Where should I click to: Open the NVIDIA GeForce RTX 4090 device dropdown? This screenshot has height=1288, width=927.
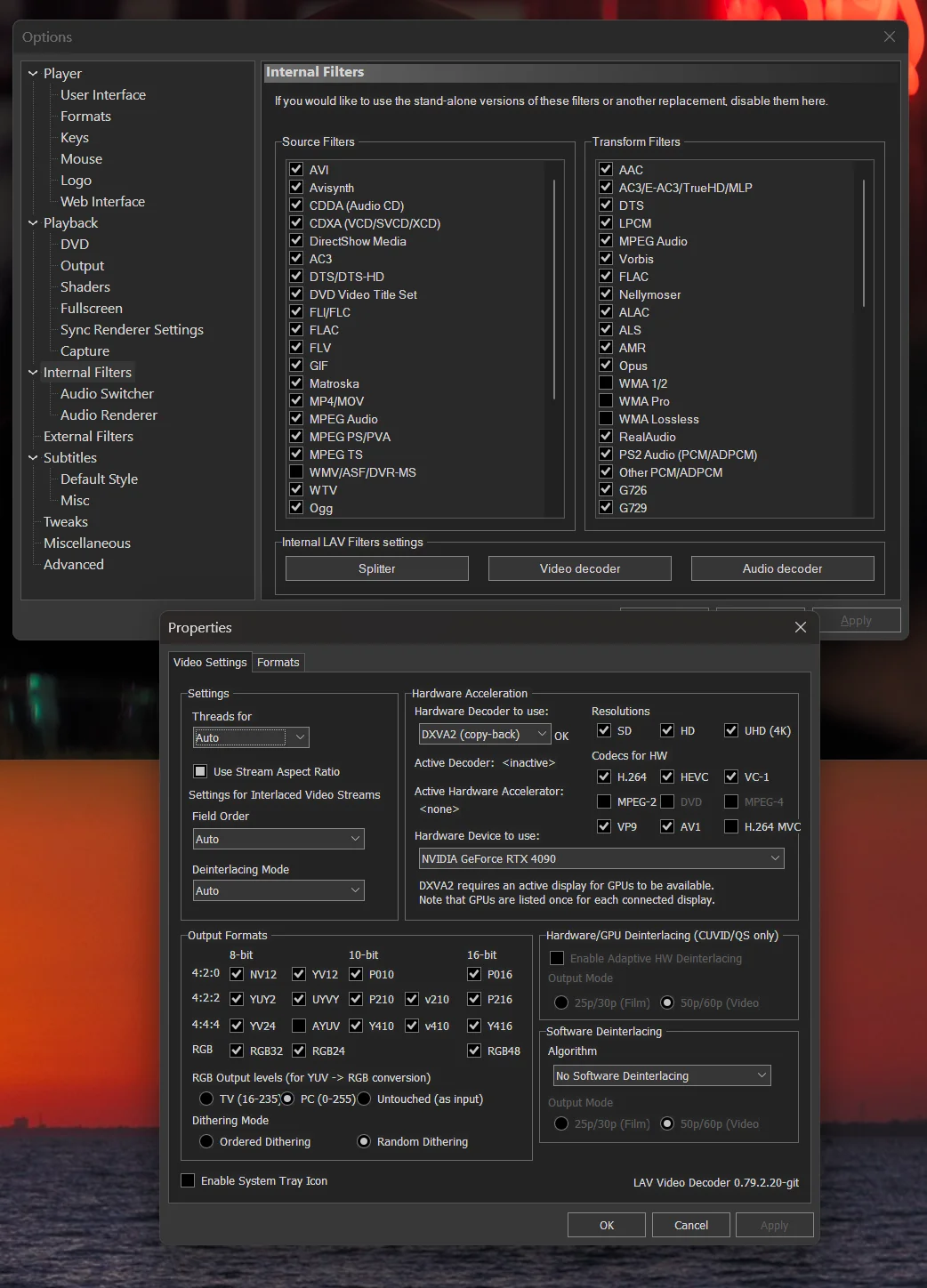[601, 858]
